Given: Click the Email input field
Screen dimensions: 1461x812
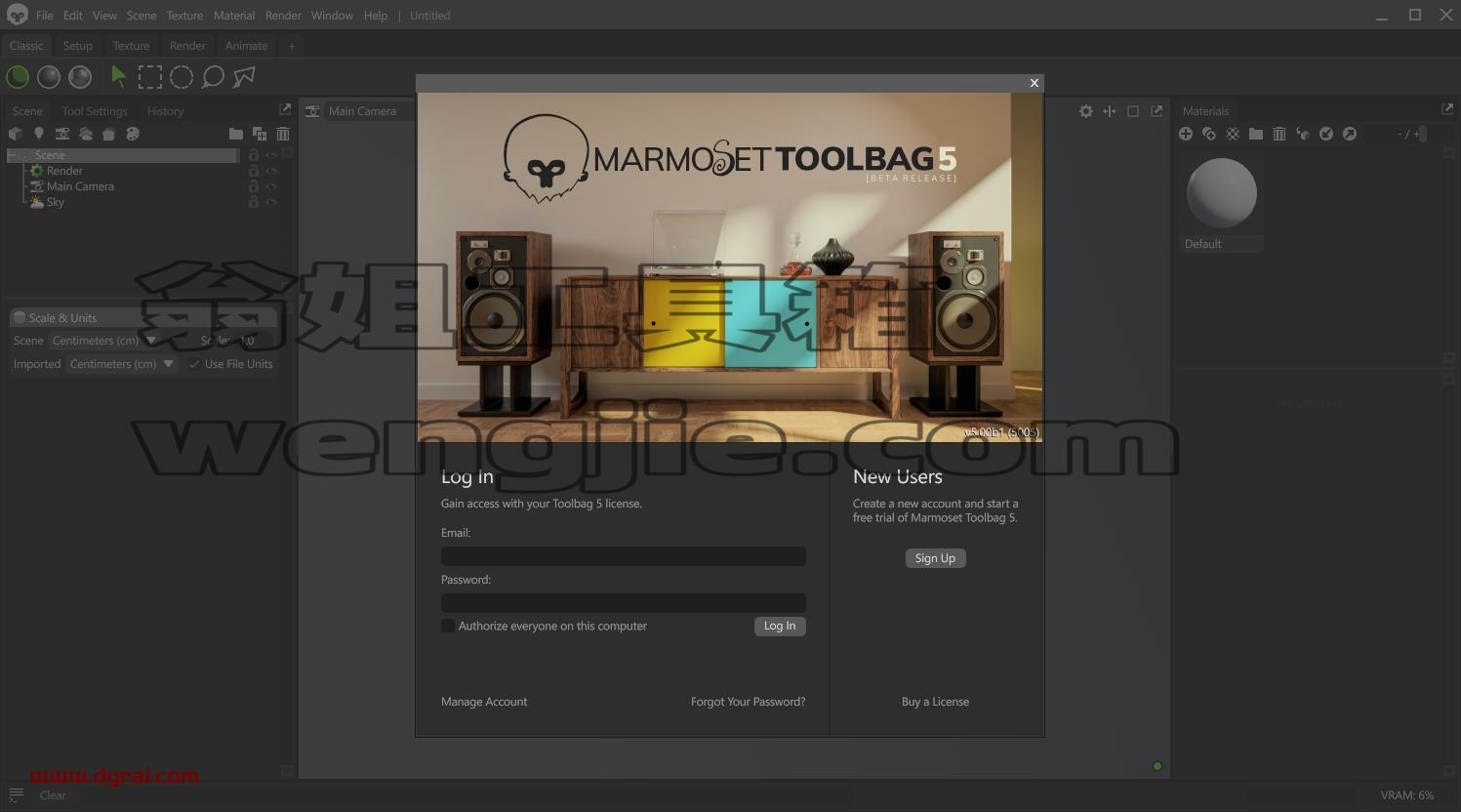Looking at the screenshot, I should (x=624, y=556).
